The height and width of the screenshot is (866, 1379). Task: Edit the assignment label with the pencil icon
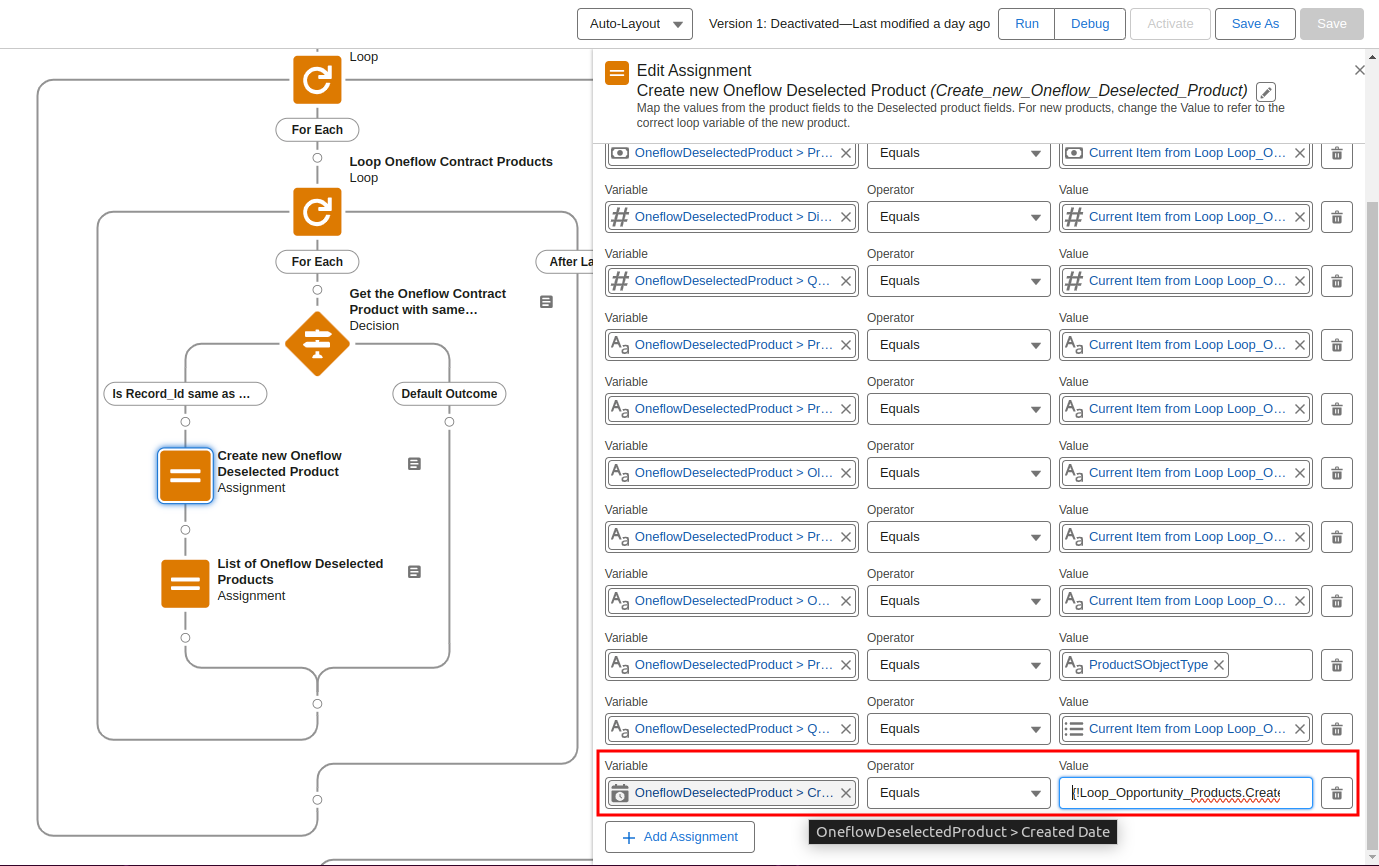tap(1266, 92)
